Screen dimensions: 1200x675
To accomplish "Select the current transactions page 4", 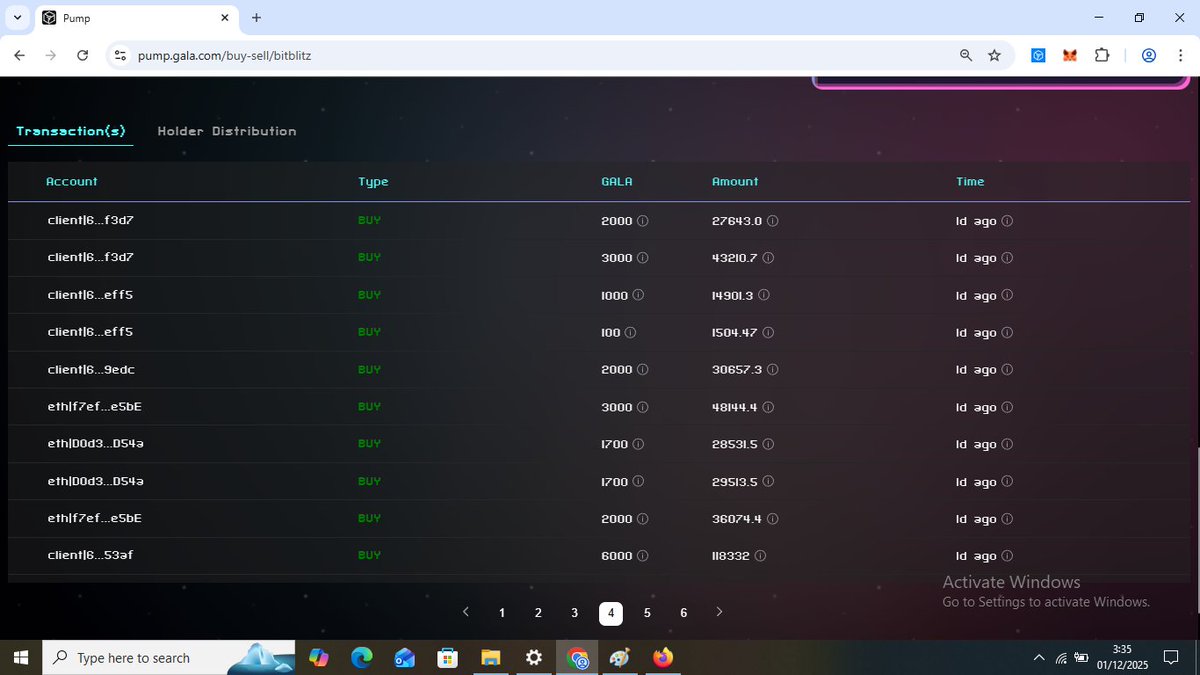I will click(611, 614).
